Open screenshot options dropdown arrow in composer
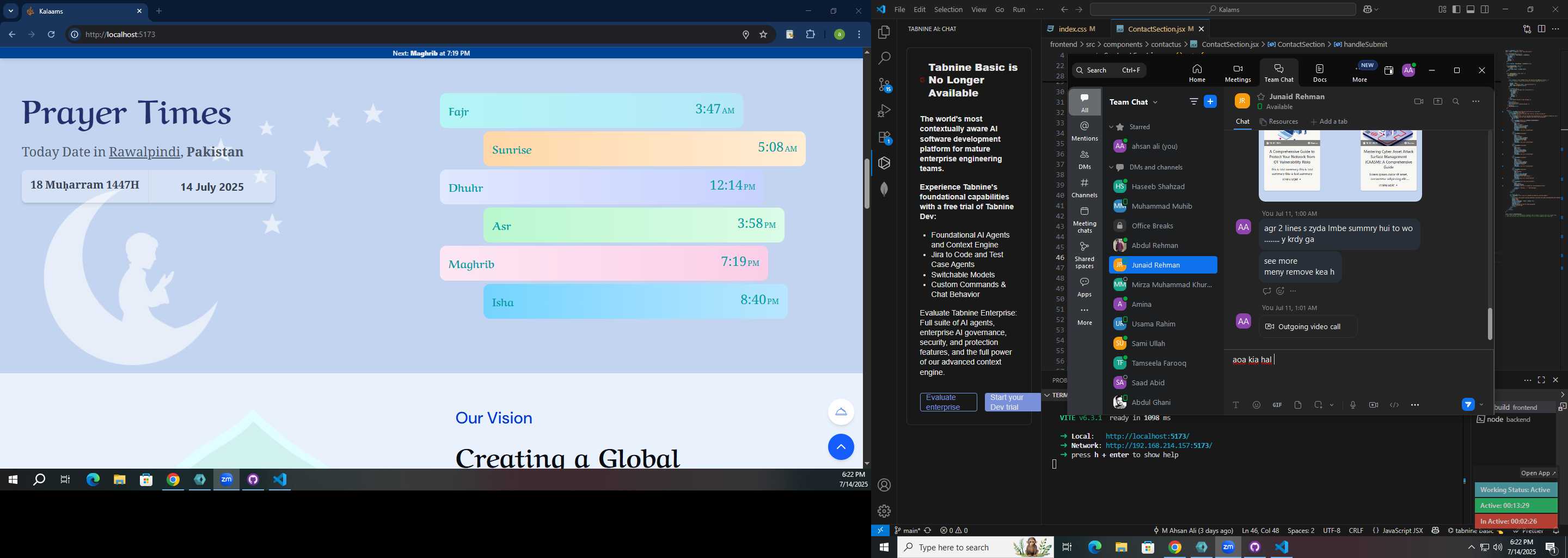Viewport: 1568px width, 558px height. 1332,405
